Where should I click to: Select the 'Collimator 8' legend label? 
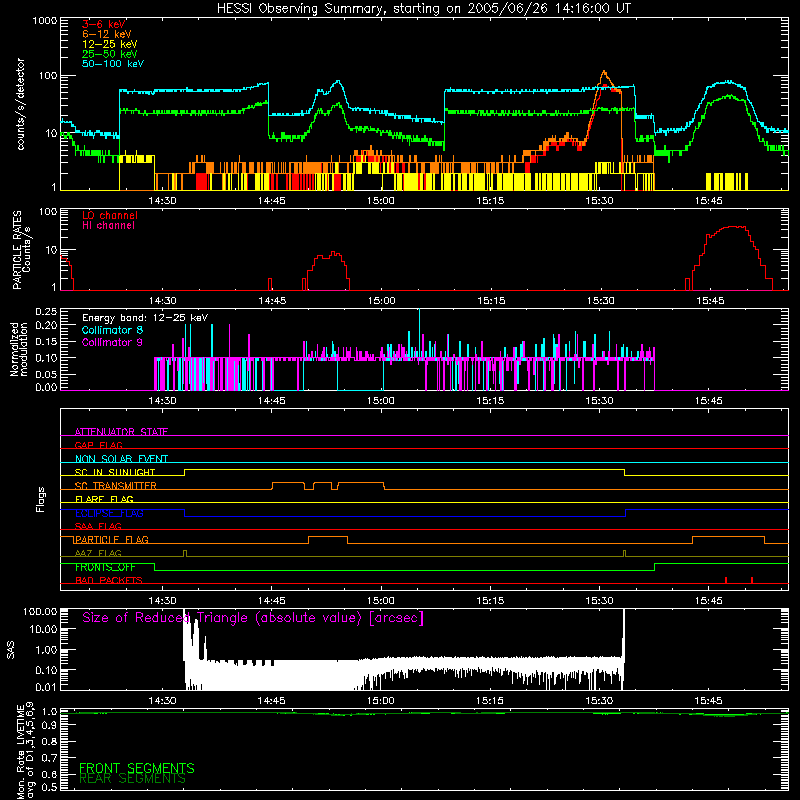112,330
